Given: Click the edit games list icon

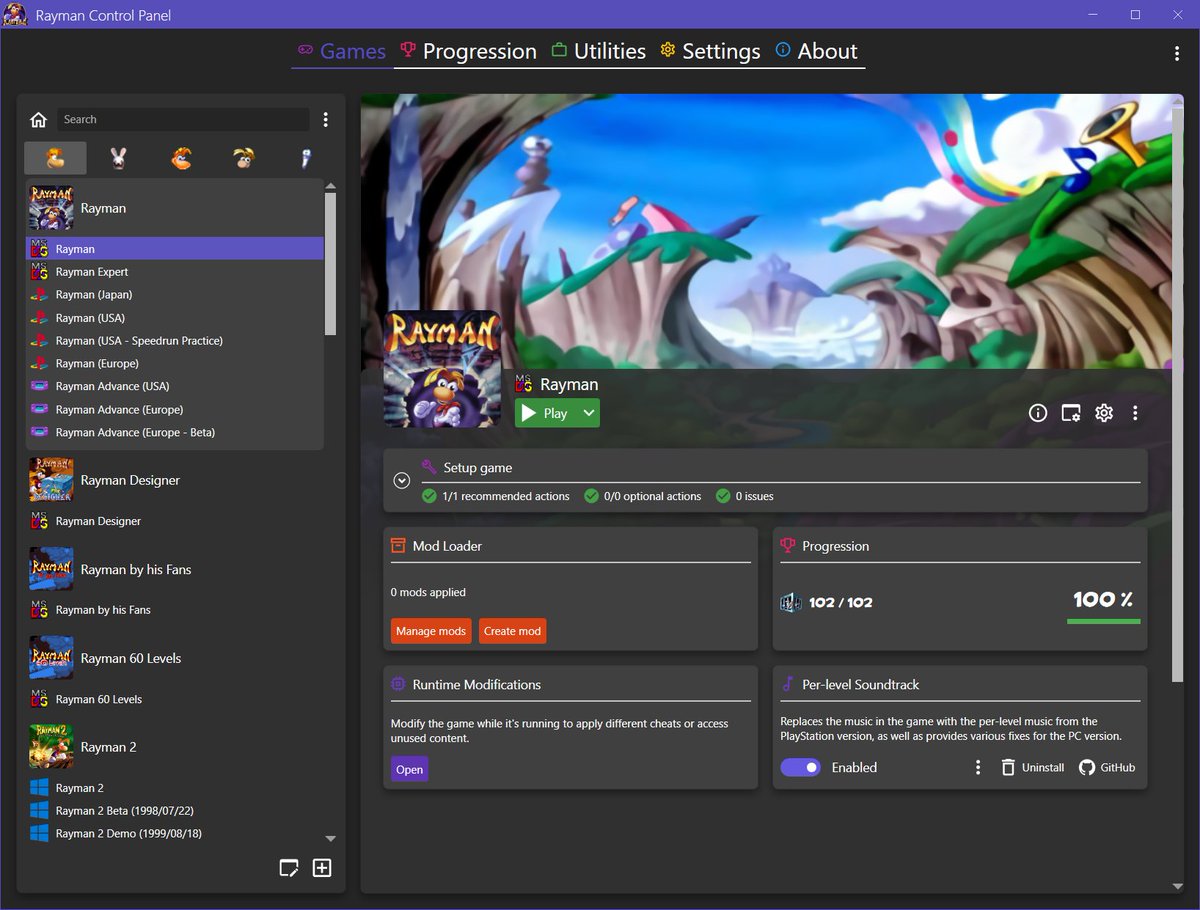Looking at the screenshot, I should pyautogui.click(x=289, y=868).
